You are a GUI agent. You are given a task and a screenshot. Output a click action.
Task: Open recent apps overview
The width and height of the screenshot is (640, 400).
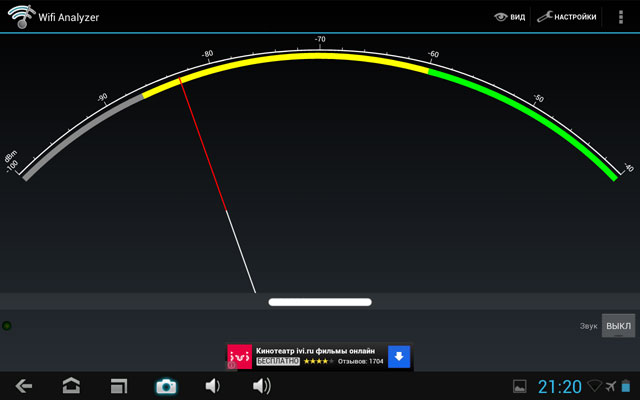point(119,386)
